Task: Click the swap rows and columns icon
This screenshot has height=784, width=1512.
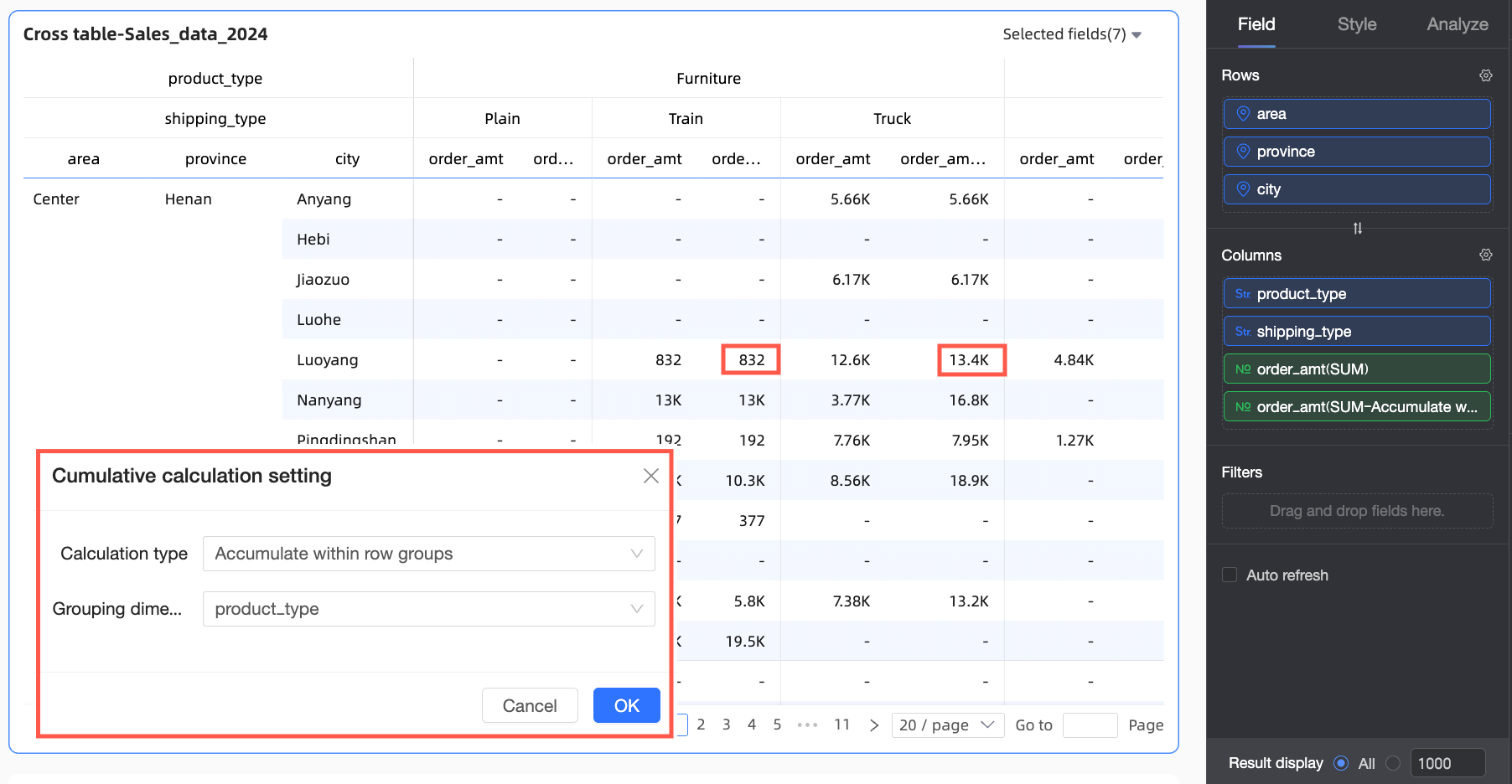Action: [x=1357, y=229]
